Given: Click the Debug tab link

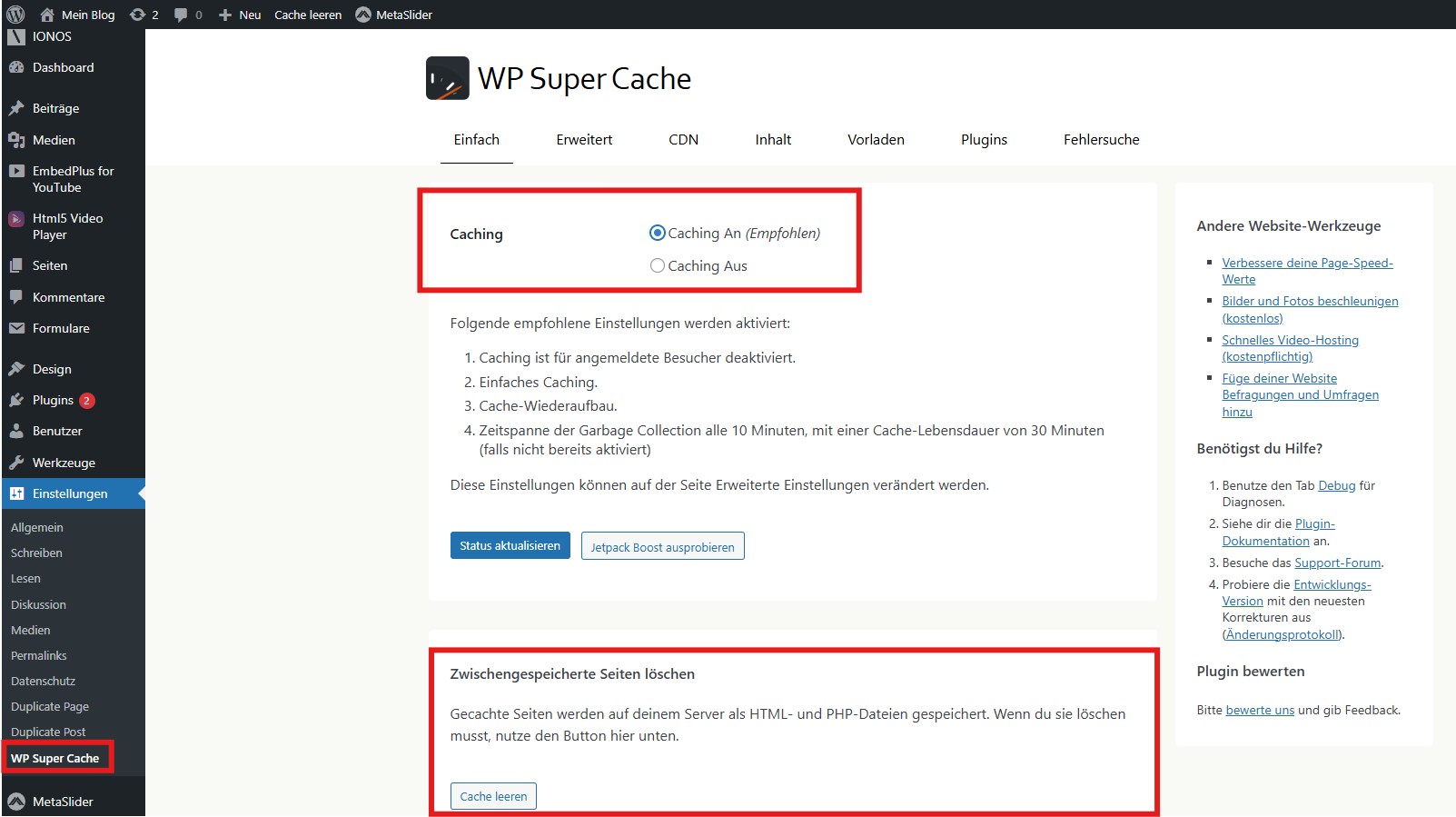Looking at the screenshot, I should coord(1336,485).
